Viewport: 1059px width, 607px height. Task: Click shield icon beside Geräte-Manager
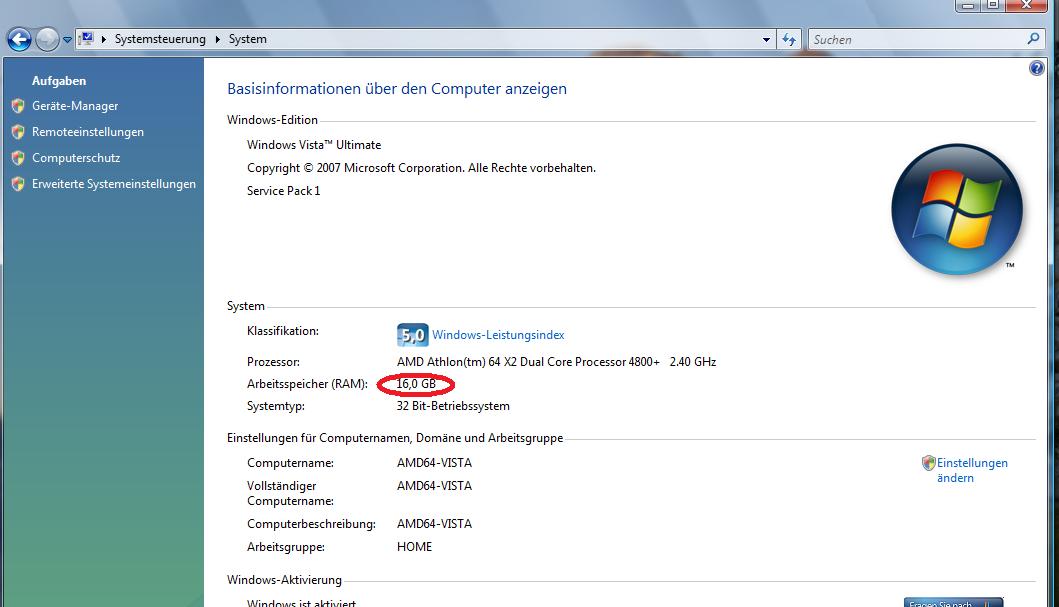(18, 106)
